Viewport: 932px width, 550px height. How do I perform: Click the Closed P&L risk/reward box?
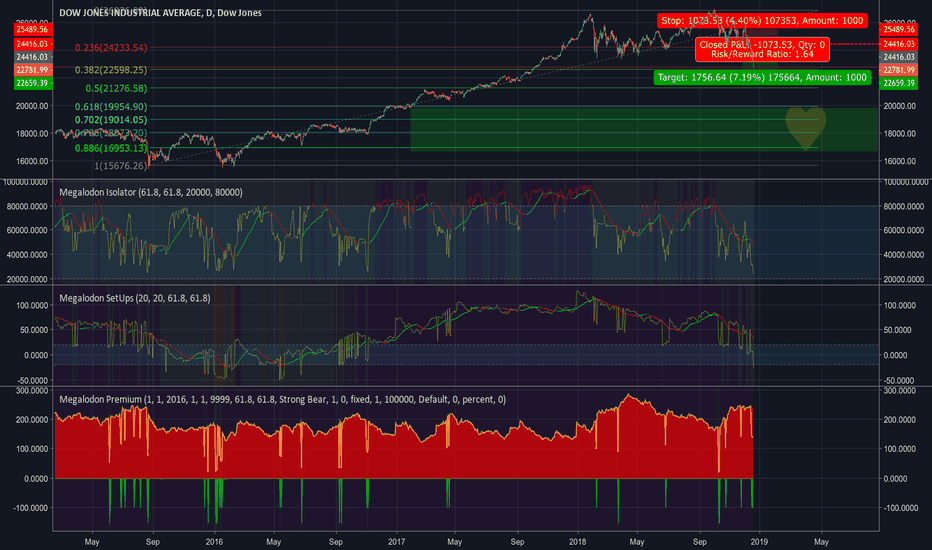pyautogui.click(x=762, y=49)
